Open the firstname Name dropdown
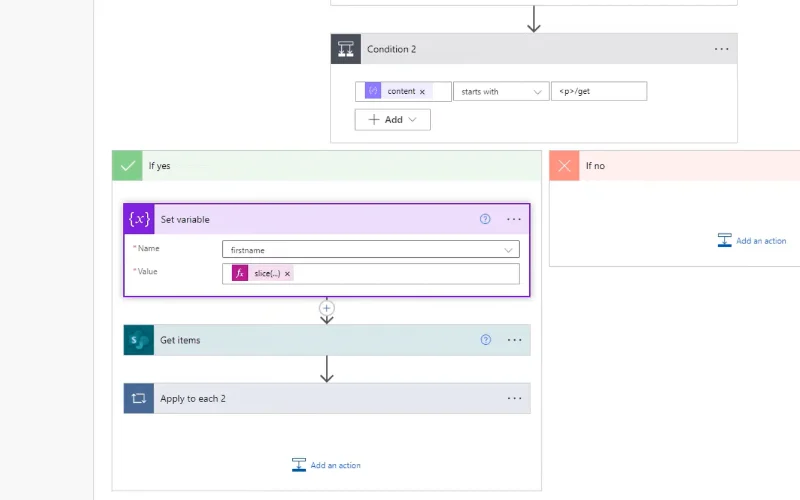Viewport: 800px width, 500px height. (371, 249)
